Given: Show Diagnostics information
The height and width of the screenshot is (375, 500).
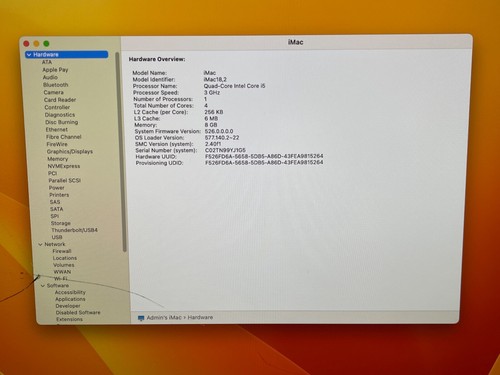Looking at the screenshot, I should (60, 115).
